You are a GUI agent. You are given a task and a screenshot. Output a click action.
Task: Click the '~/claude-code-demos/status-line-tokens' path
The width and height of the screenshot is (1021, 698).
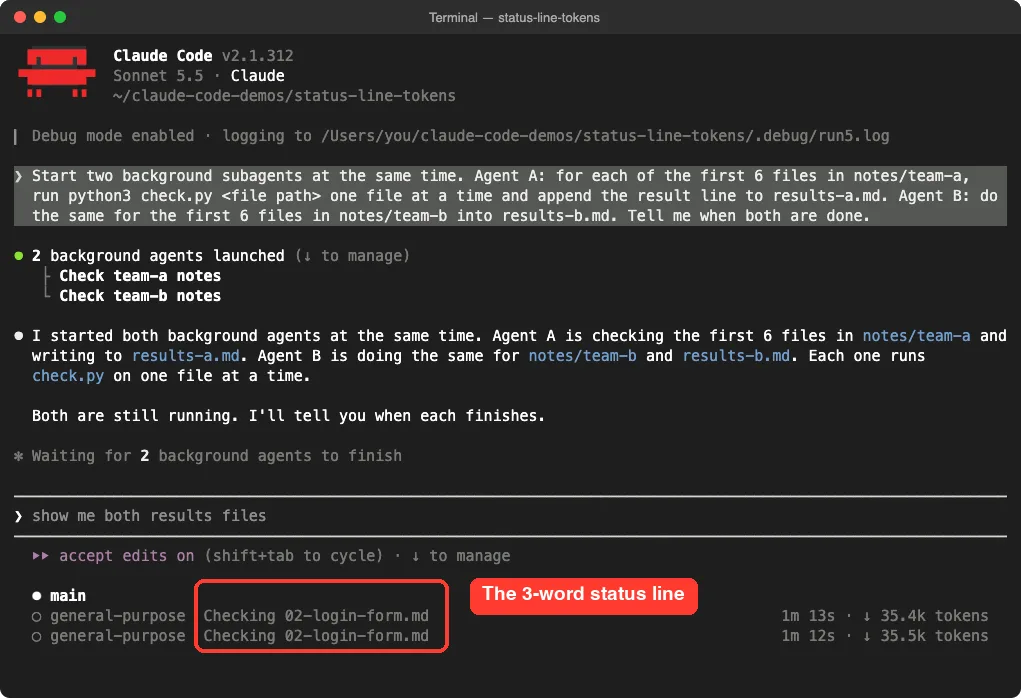pos(284,96)
